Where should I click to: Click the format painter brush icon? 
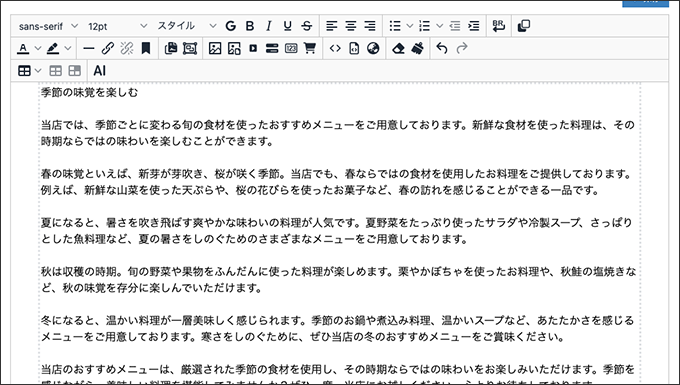(x=417, y=49)
